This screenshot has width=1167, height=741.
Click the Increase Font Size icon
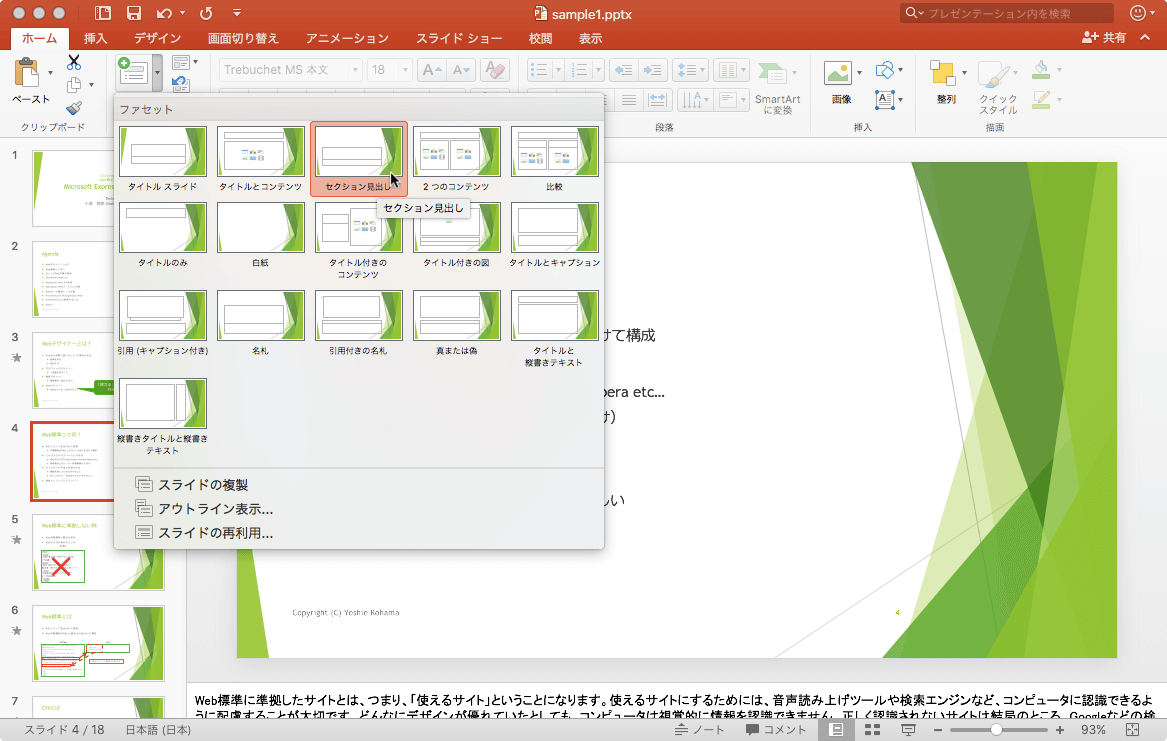coord(432,70)
